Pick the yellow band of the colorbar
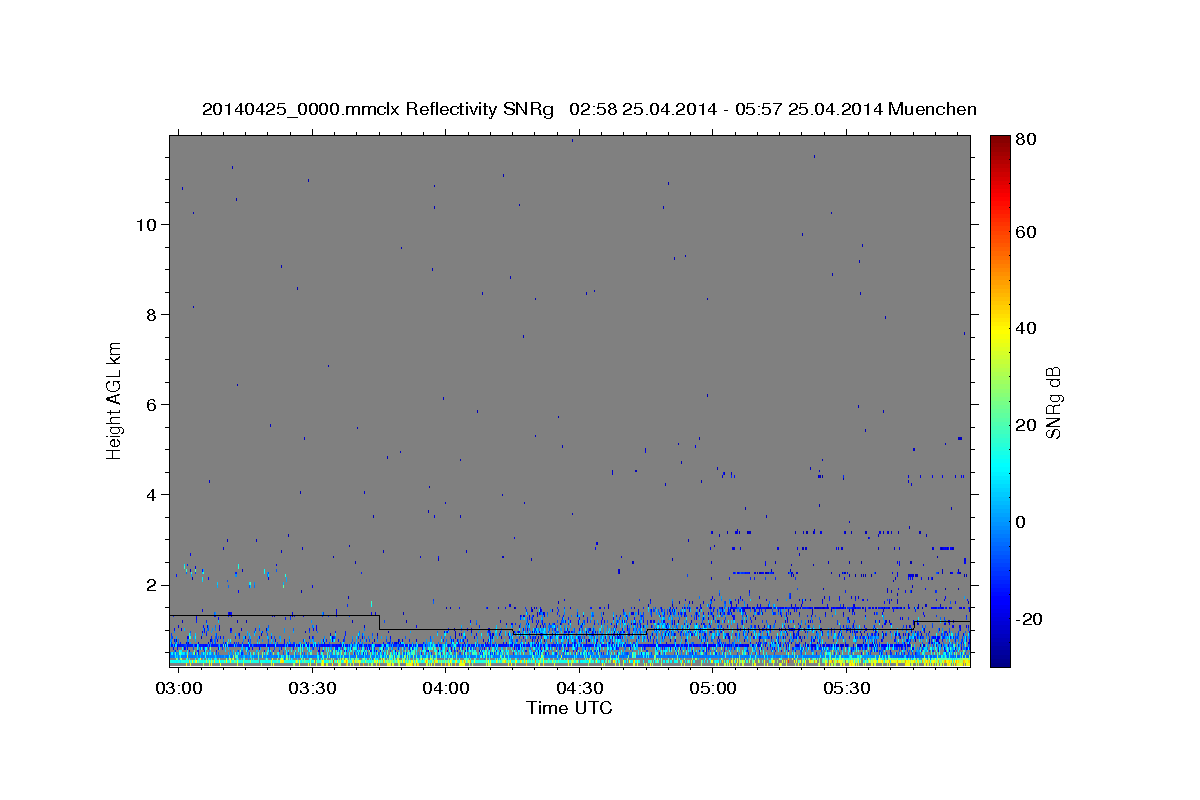 1000,333
